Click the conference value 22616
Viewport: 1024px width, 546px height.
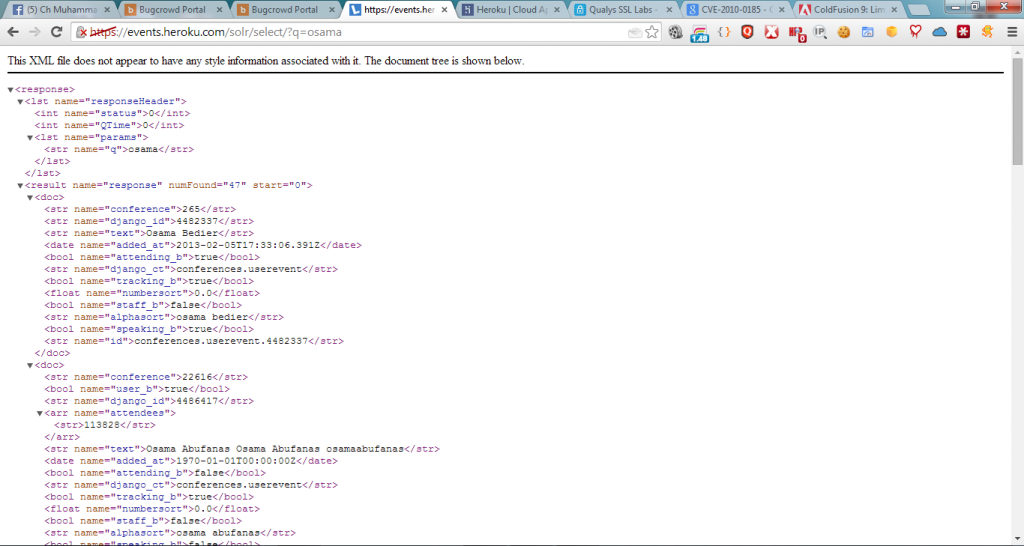[x=197, y=377]
